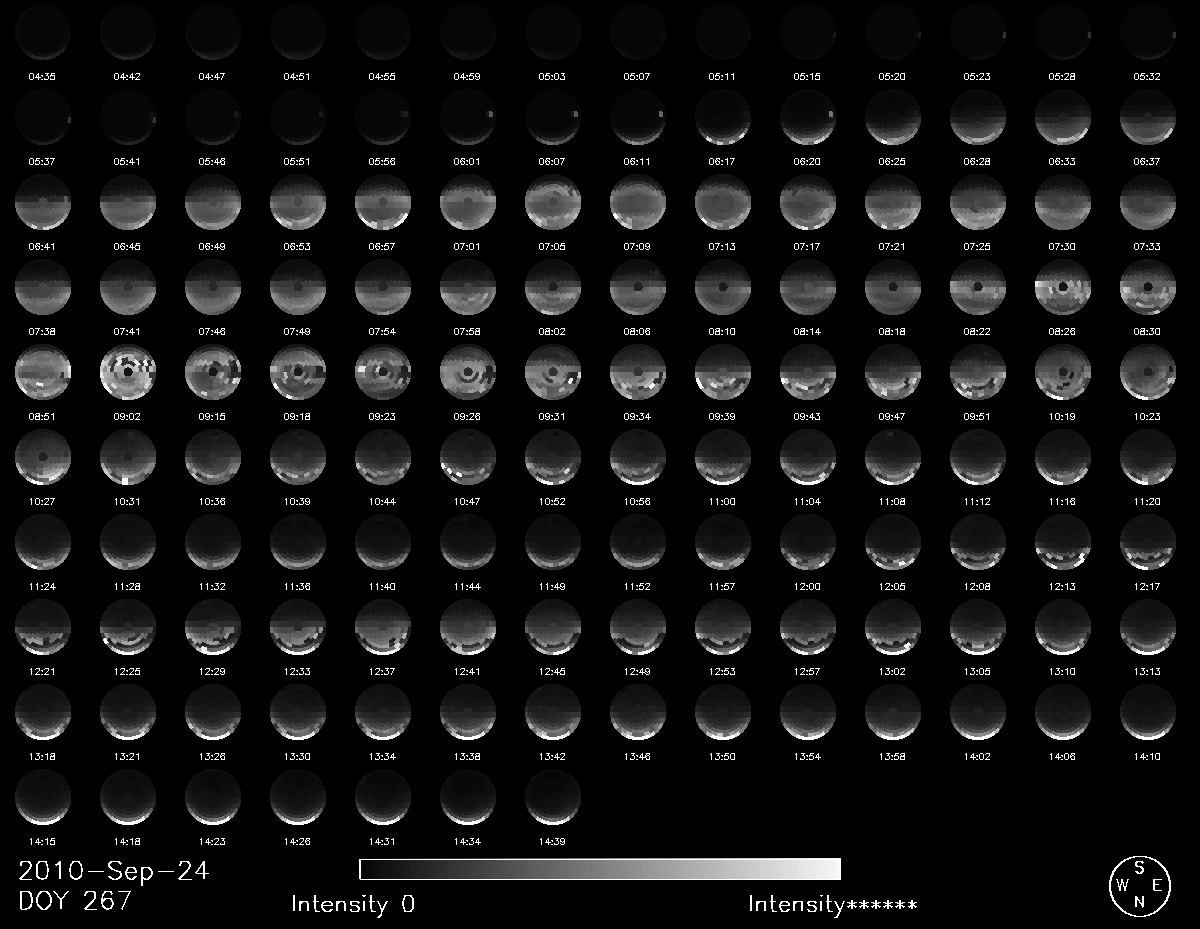Open the sky image above 09:15

pos(213,373)
